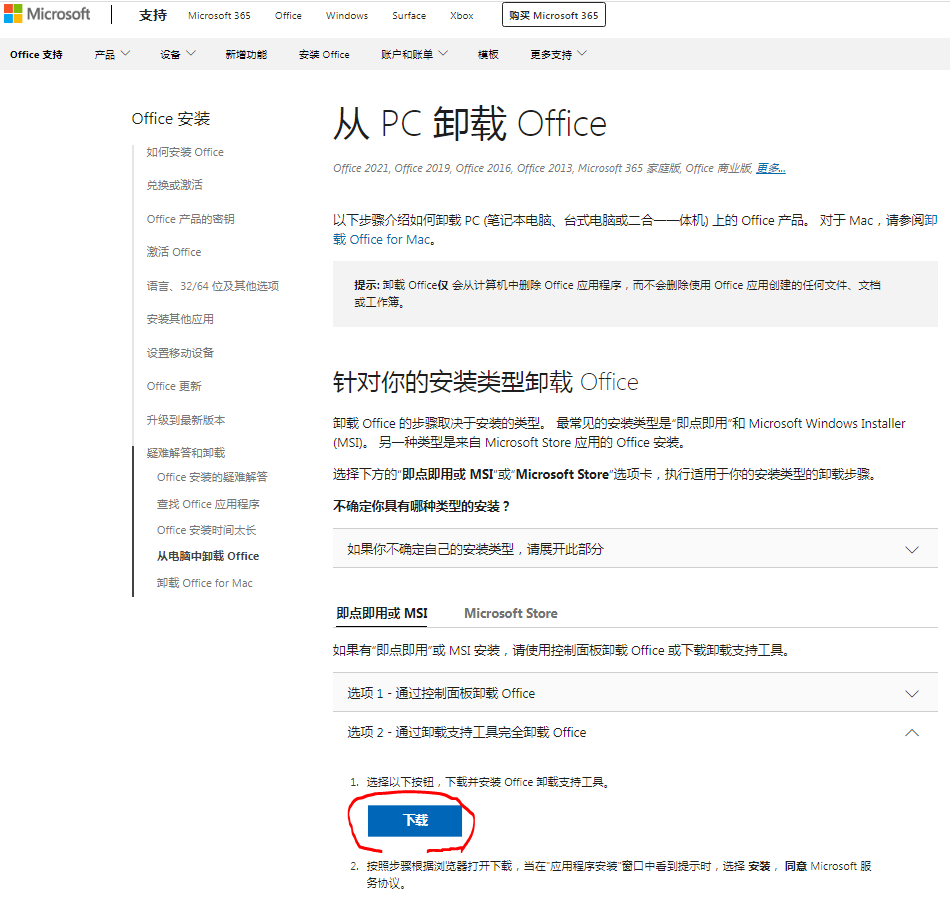Screen dimensions: 950x901
Task: Open sidebar link Office 安装时间太长
Action: pyautogui.click(x=206, y=530)
